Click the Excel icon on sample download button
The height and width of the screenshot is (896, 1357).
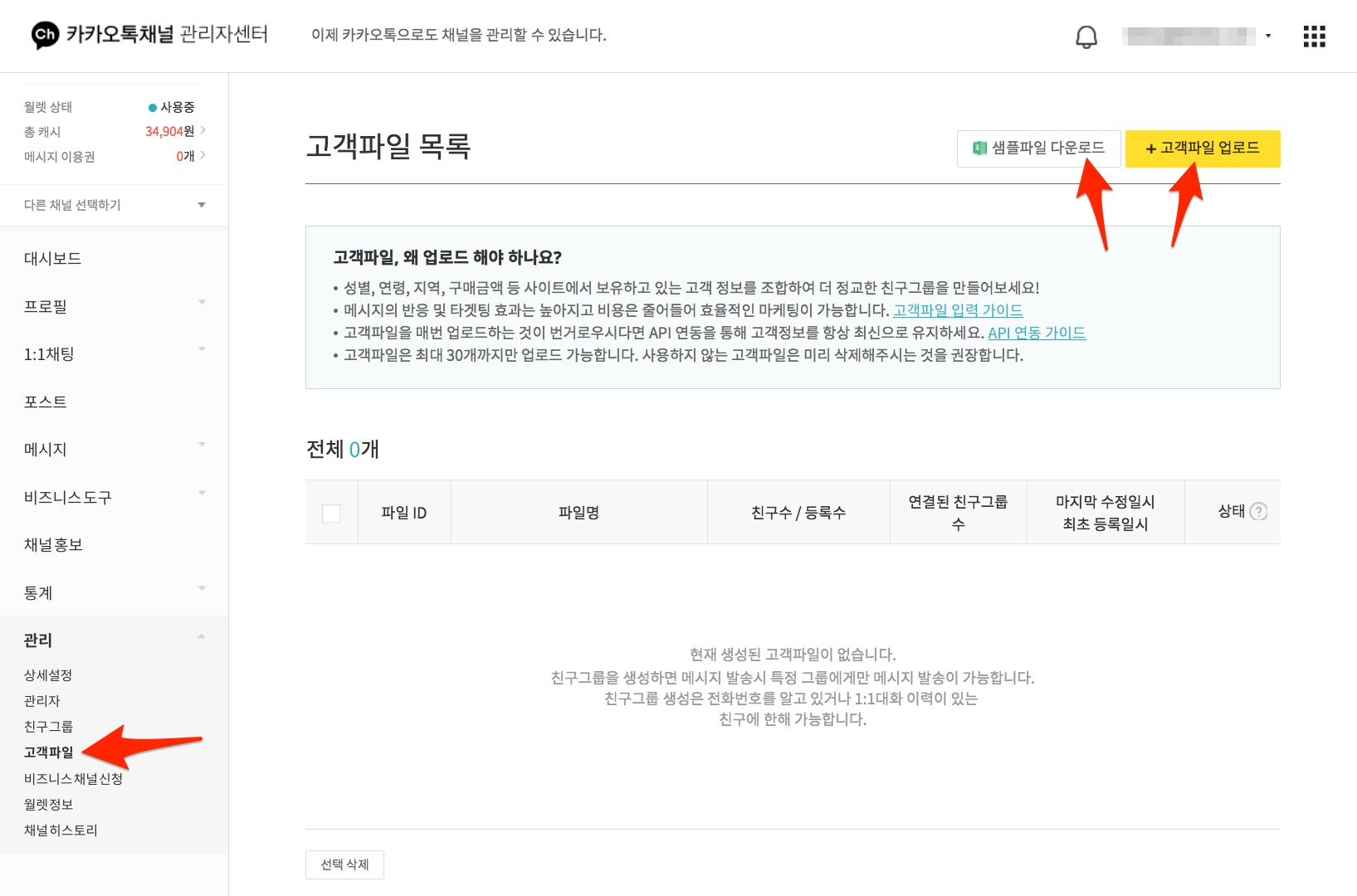click(980, 148)
